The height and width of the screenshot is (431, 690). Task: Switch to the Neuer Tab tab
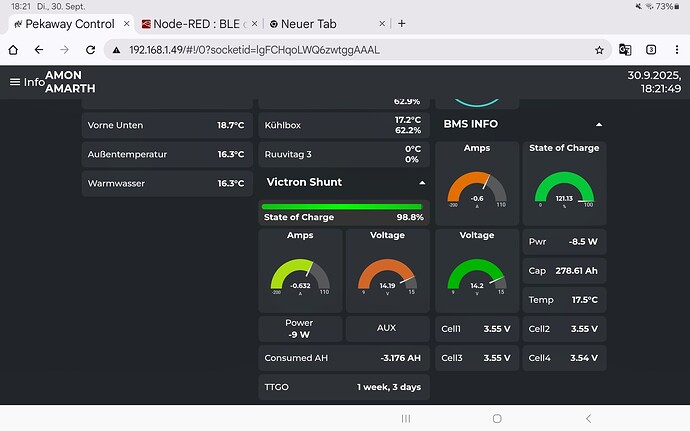(319, 23)
